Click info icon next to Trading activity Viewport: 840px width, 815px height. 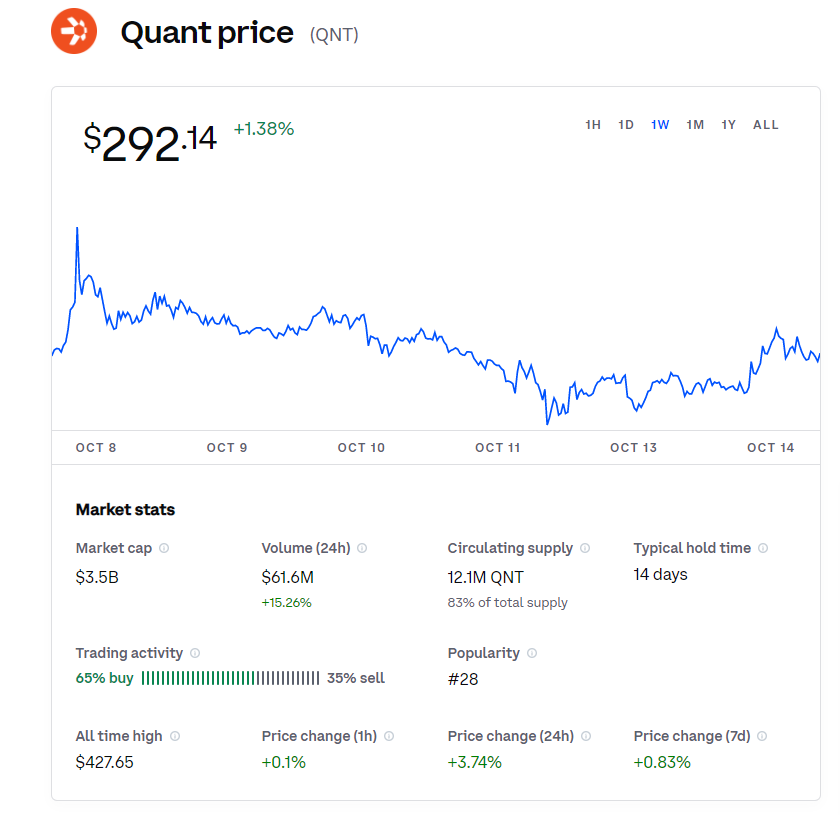(195, 653)
